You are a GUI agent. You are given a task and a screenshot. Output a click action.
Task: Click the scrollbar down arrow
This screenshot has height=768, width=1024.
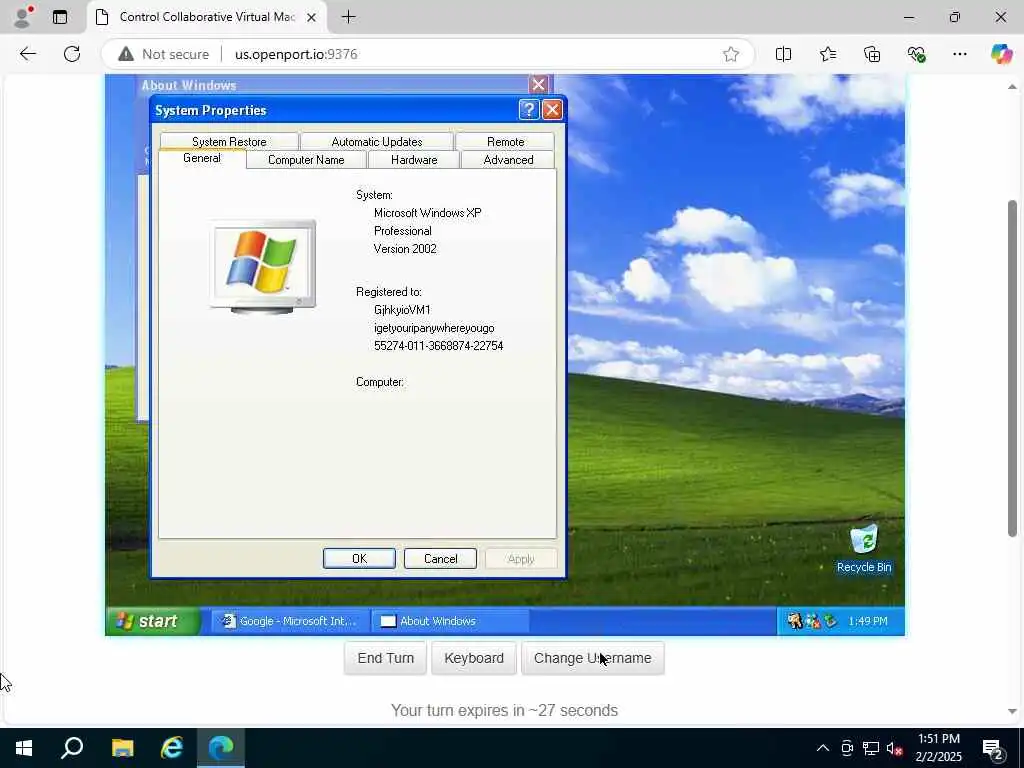click(1012, 711)
